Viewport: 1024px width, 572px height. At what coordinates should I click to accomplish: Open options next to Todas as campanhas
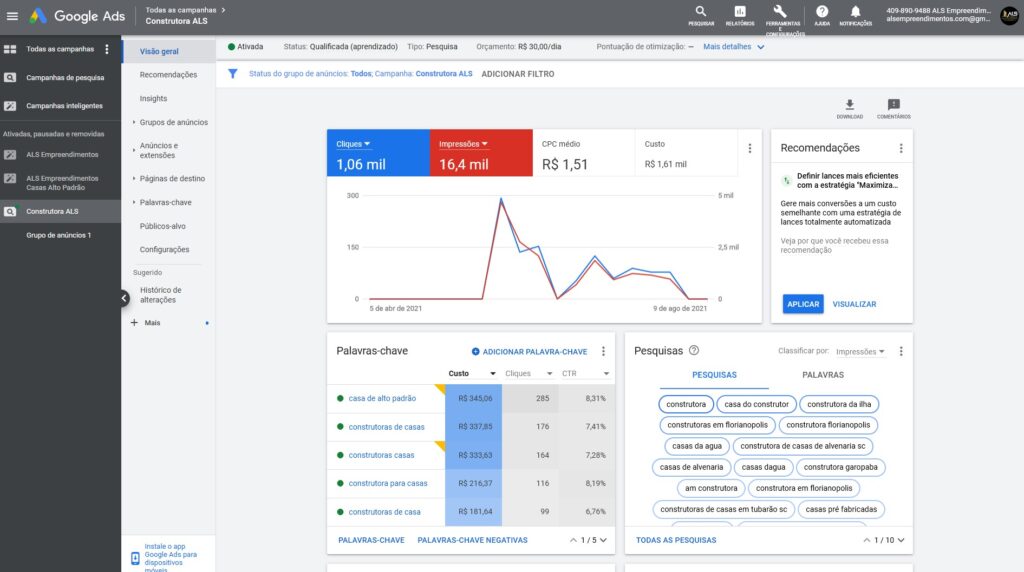click(x=107, y=50)
